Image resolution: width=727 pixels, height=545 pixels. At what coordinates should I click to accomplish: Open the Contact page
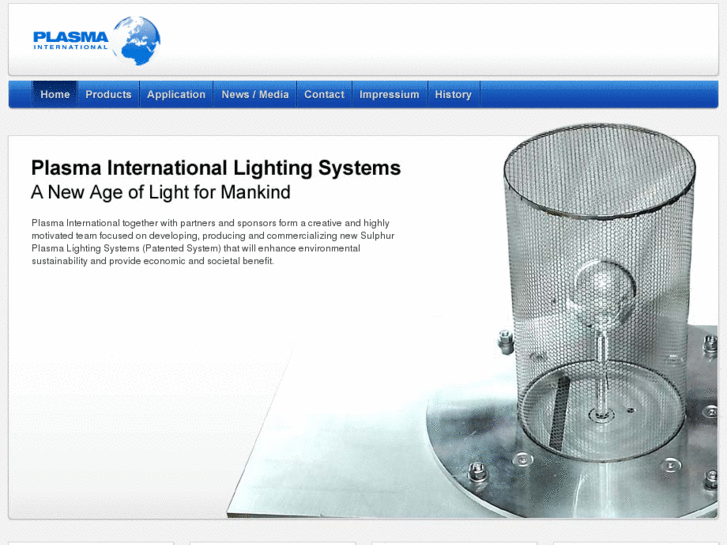coord(324,94)
